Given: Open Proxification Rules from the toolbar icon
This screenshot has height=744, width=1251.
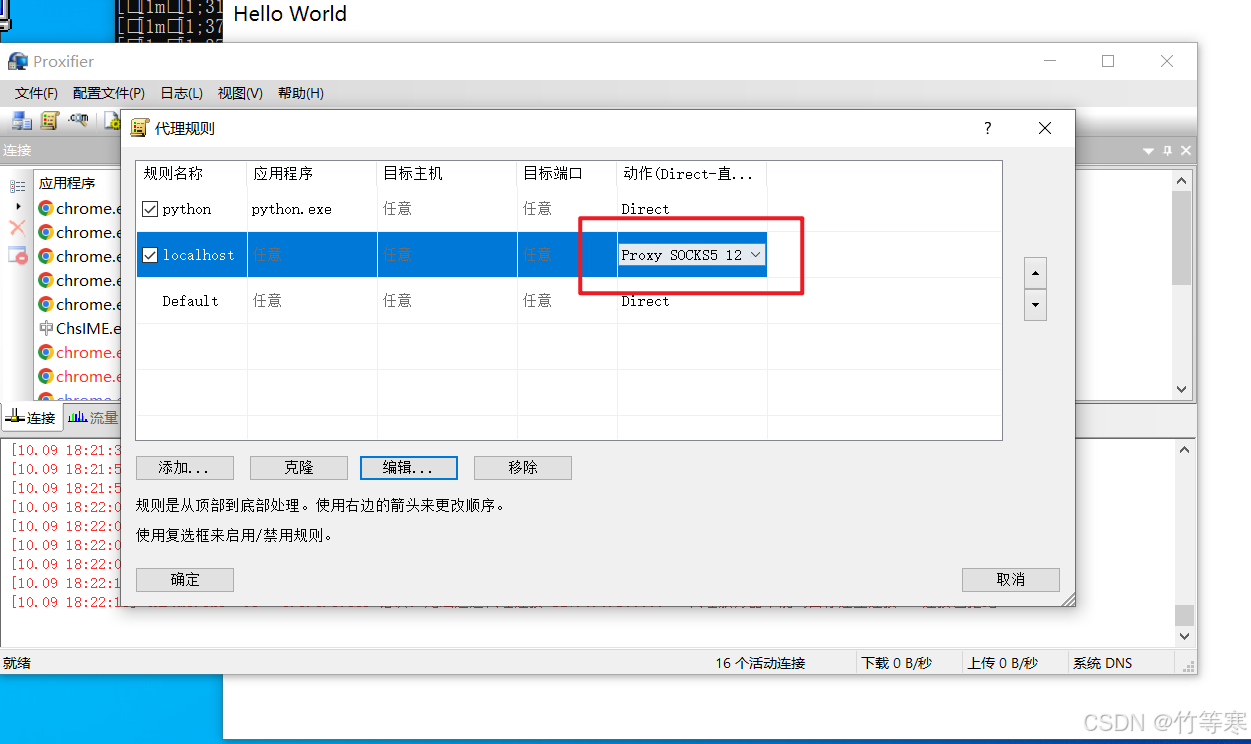Looking at the screenshot, I should [x=50, y=121].
